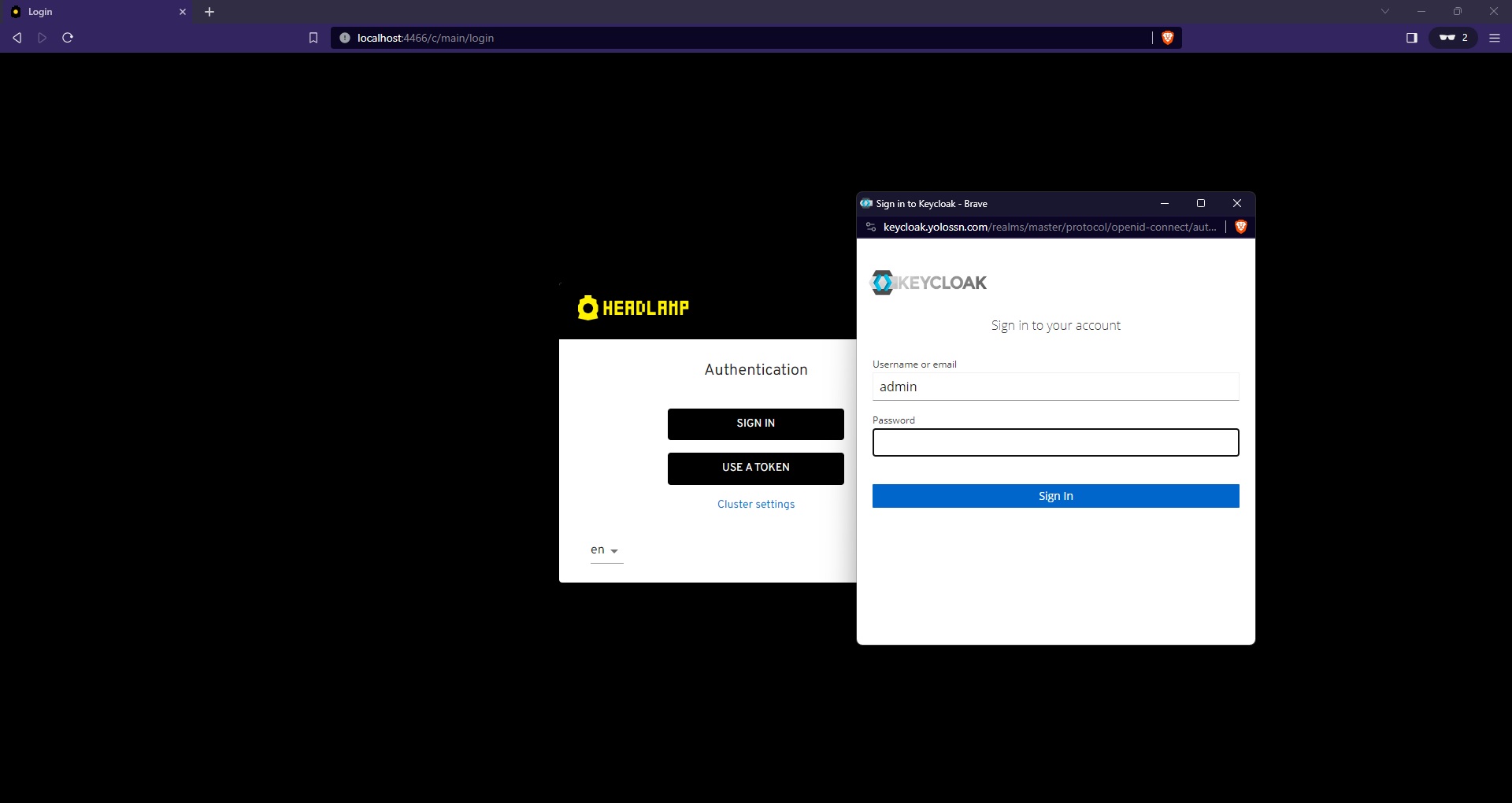The height and width of the screenshot is (803, 1512).
Task: Open a new browser tab
Action: [209, 12]
